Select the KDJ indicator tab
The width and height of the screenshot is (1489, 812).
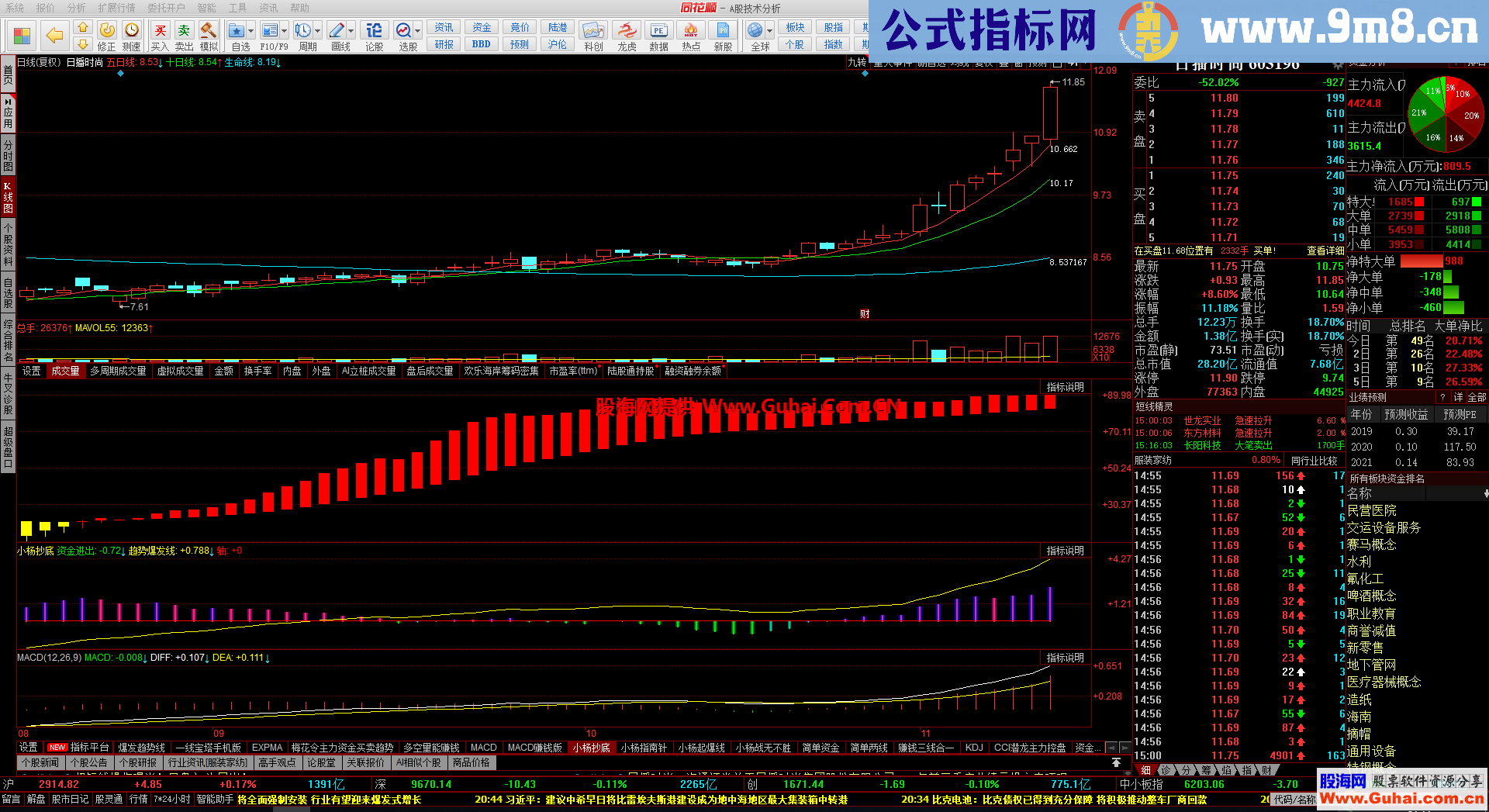coord(974,748)
